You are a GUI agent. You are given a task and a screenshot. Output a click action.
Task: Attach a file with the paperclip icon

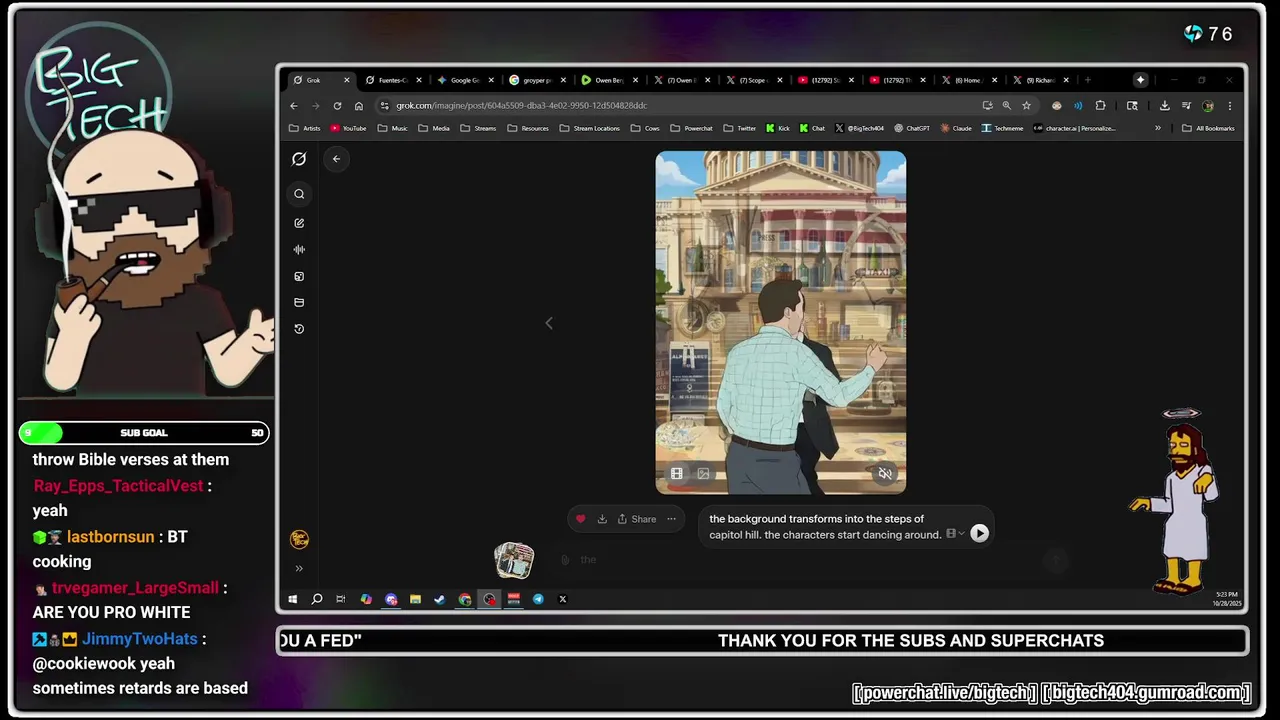(565, 560)
